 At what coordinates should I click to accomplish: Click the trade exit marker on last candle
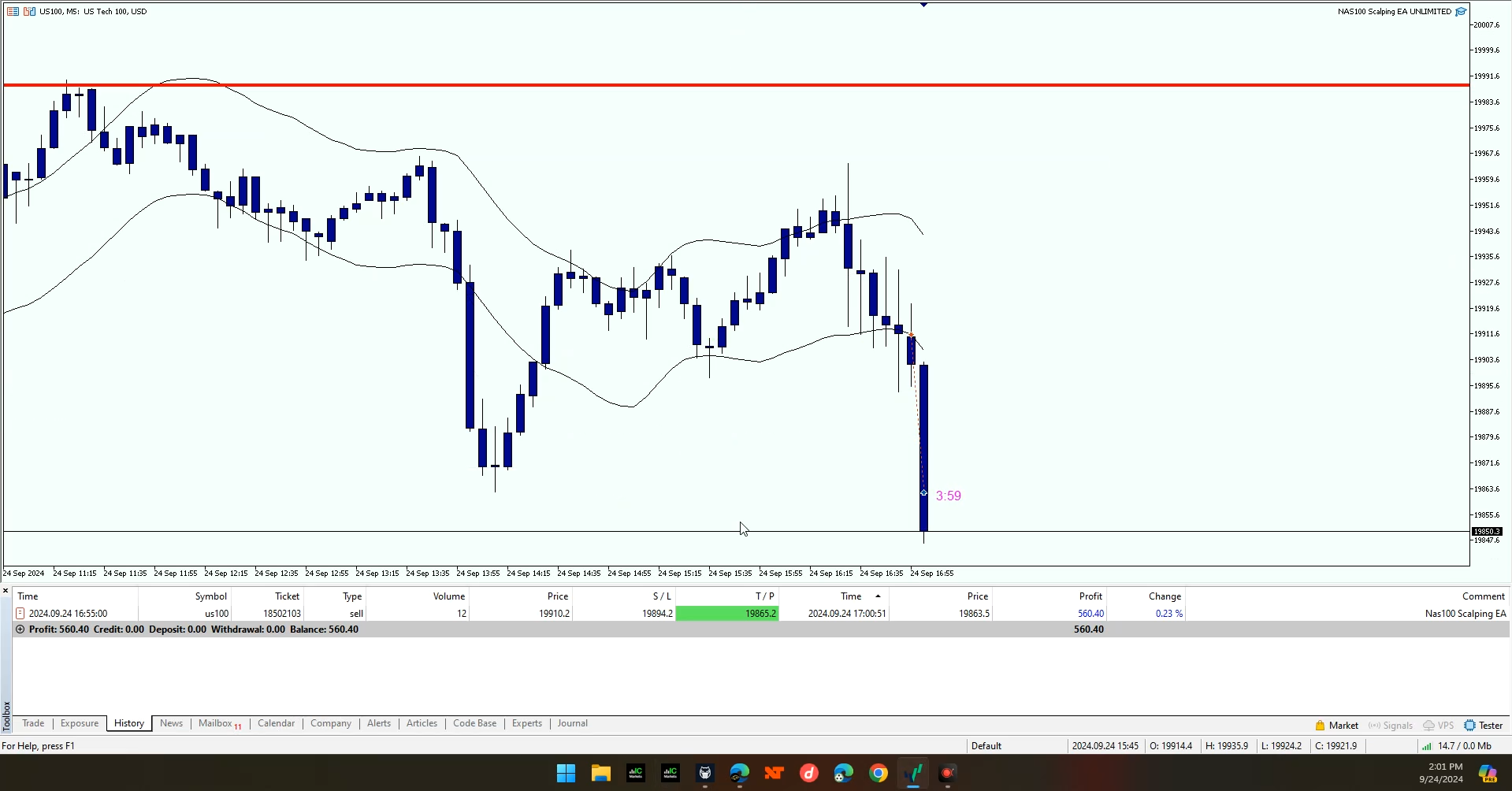923,492
